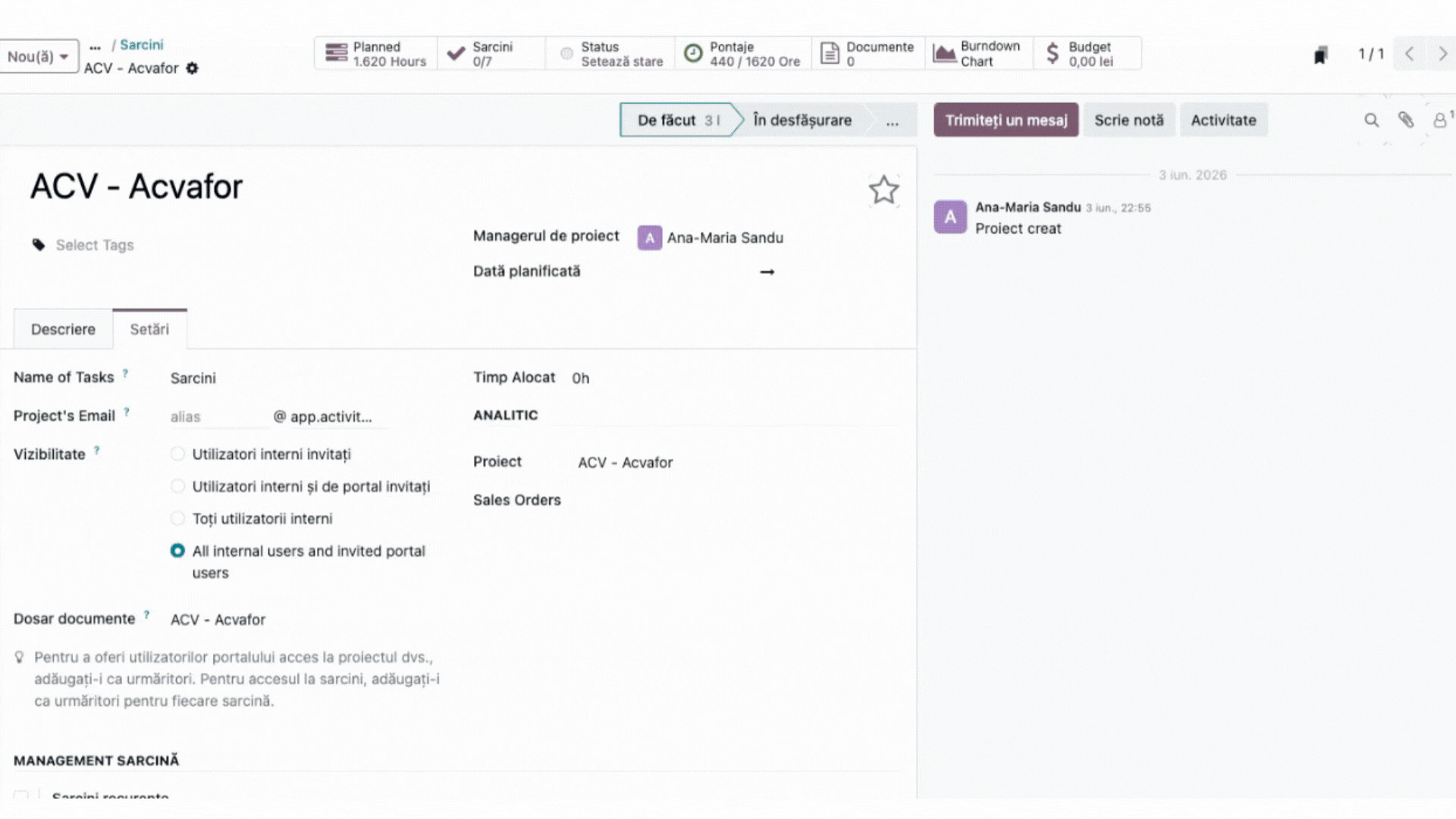Open Pontaje 440 / 1620 Ore

(742, 54)
